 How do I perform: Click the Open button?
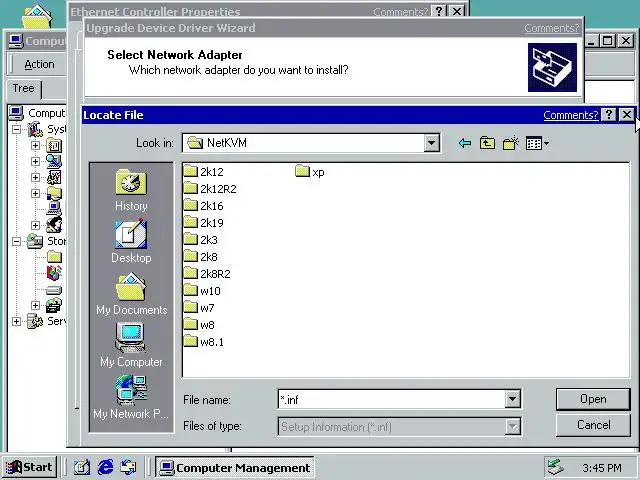pos(593,399)
